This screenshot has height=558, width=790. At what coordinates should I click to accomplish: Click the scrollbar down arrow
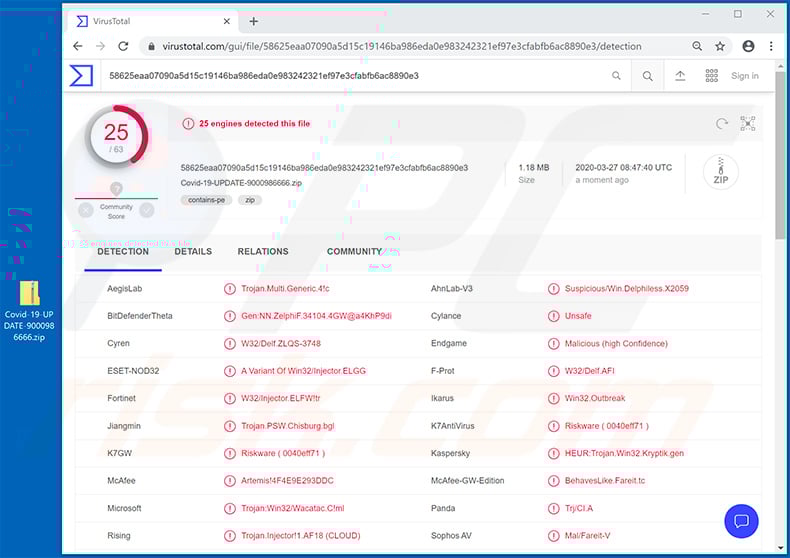click(x=780, y=547)
